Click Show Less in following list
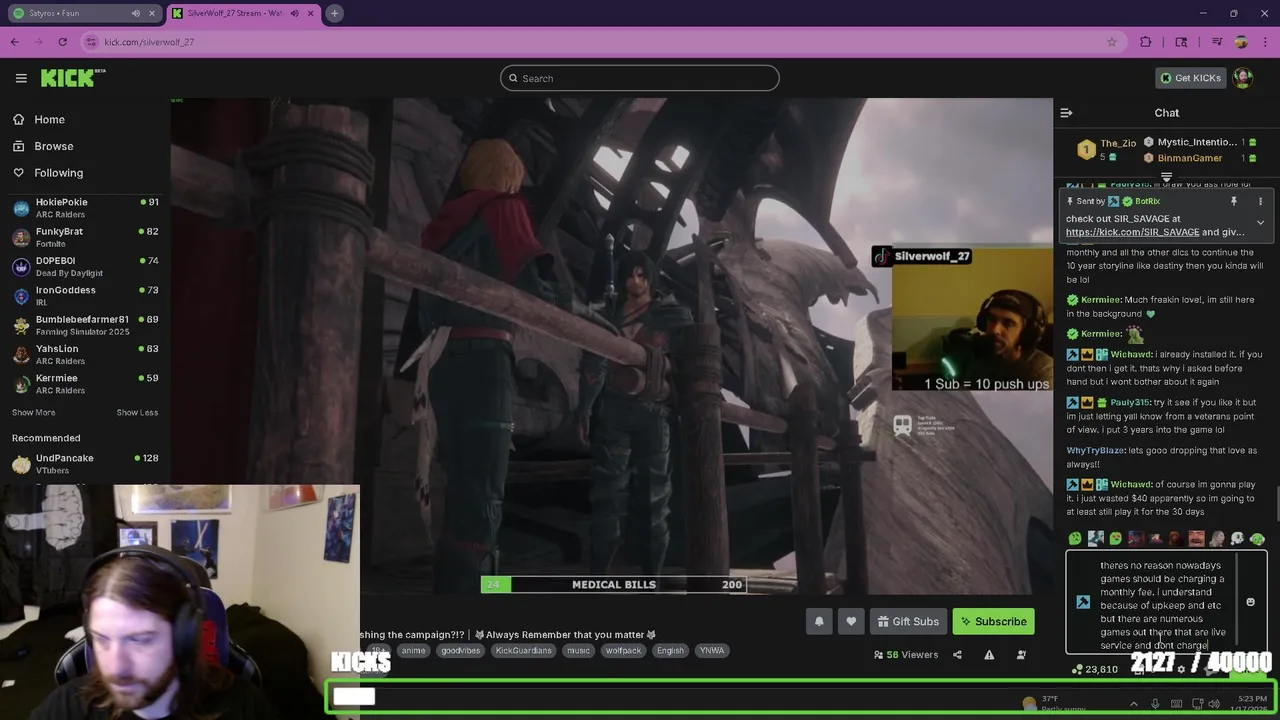The width and height of the screenshot is (1280, 720). pyautogui.click(x=137, y=413)
